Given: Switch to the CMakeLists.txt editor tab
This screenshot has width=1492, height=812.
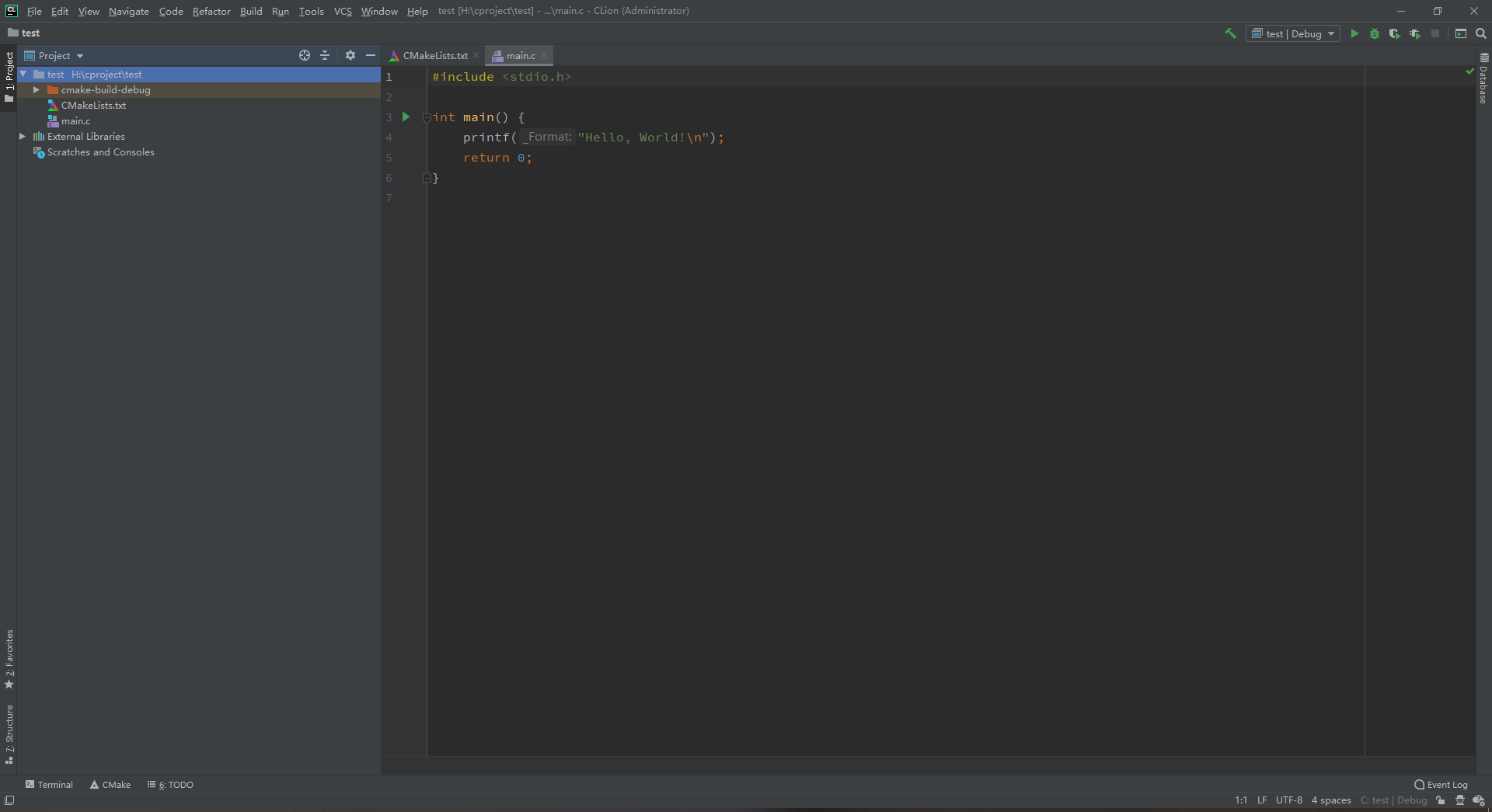Looking at the screenshot, I should [x=434, y=56].
